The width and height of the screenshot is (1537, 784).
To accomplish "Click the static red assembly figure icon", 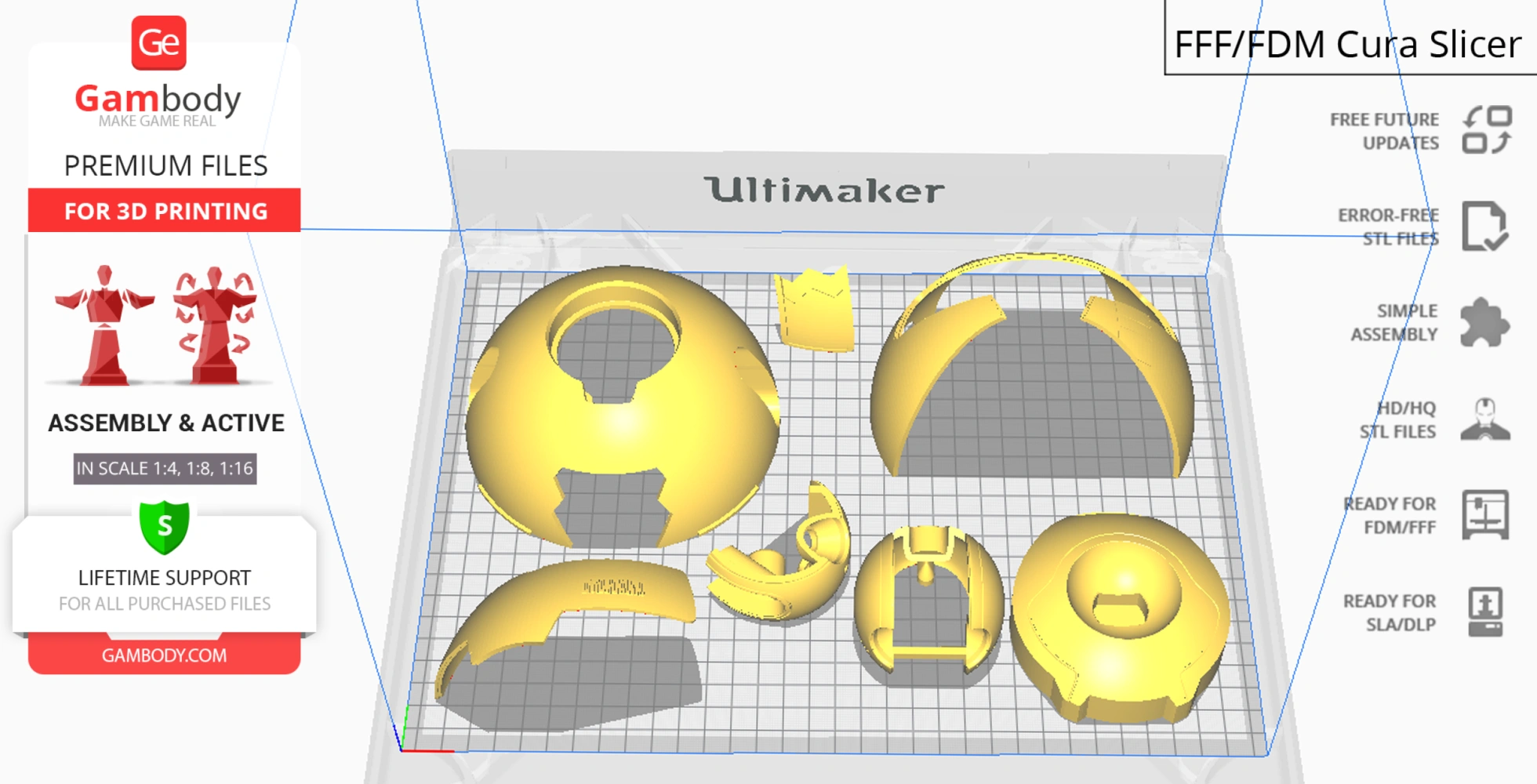I will (104, 325).
